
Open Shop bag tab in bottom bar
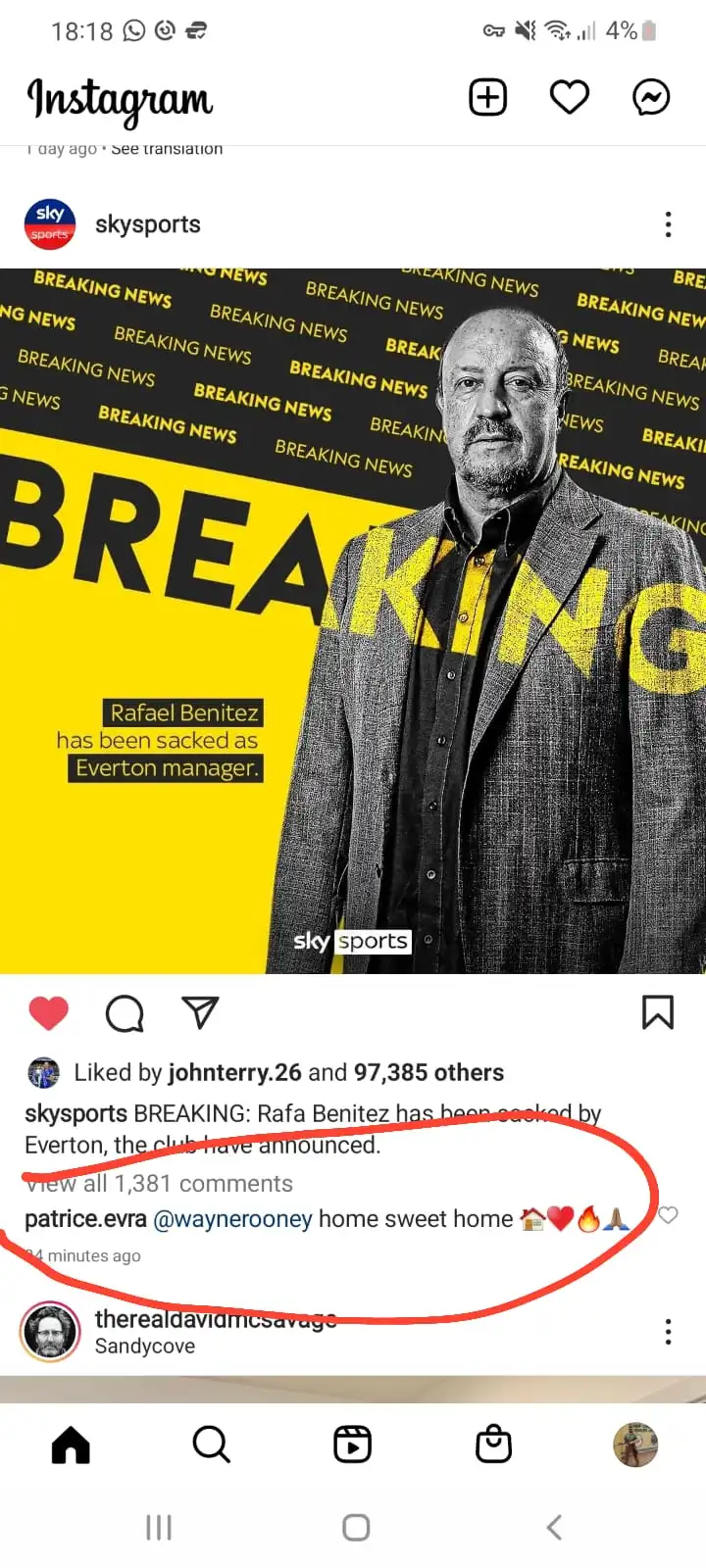(x=493, y=1445)
